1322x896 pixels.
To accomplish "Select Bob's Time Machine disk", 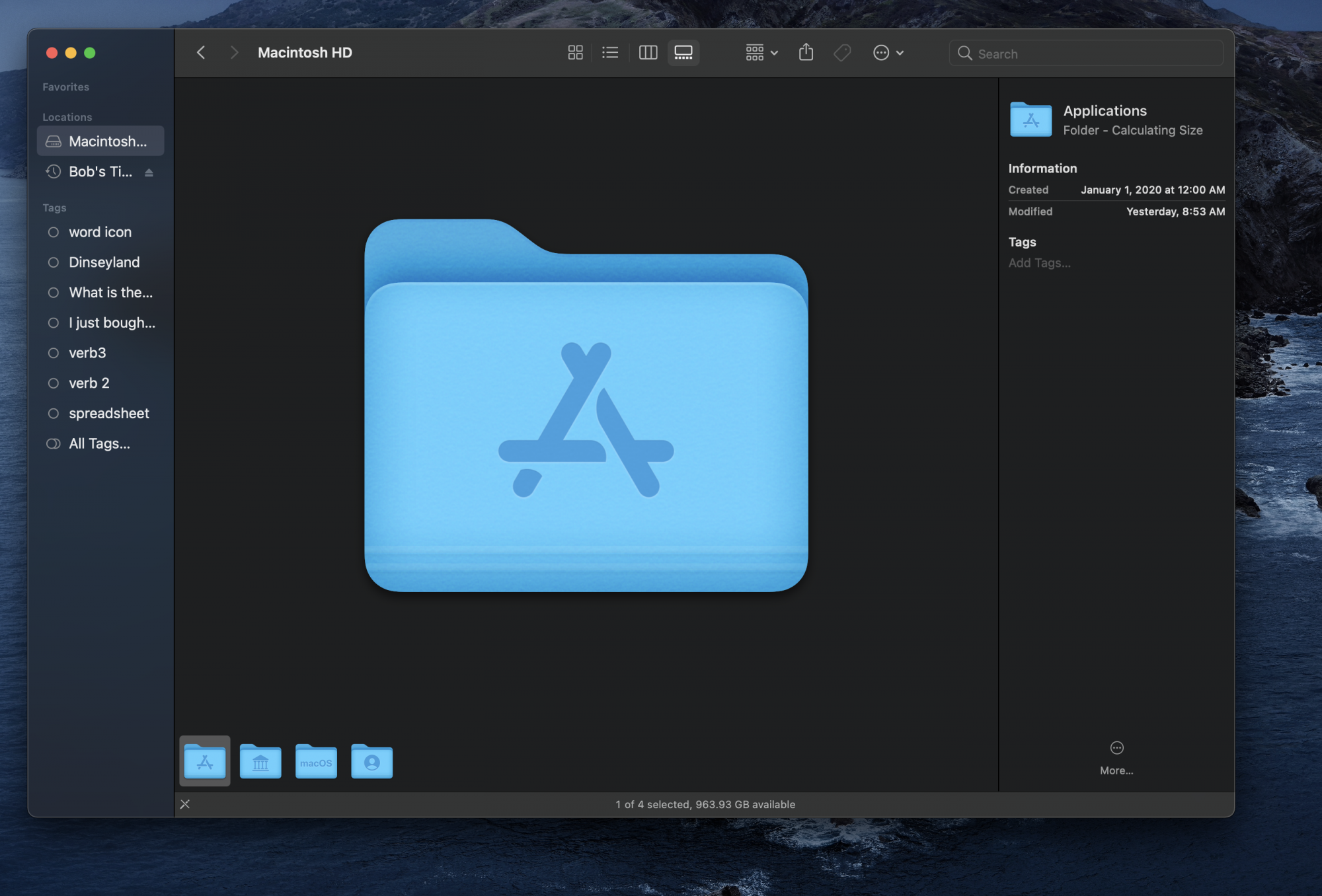I will click(100, 171).
